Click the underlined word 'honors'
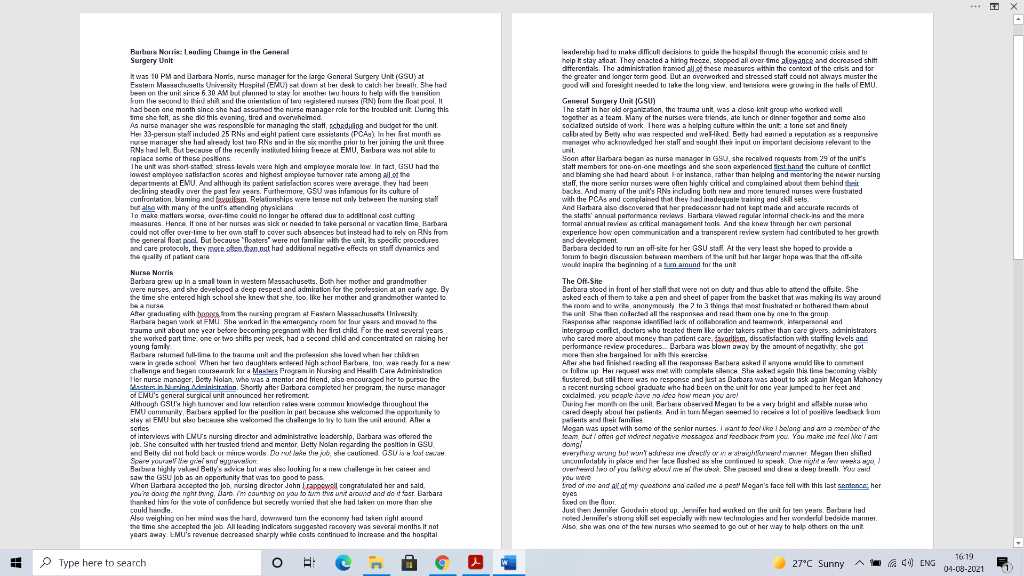1024x576 pixels. click(x=208, y=314)
